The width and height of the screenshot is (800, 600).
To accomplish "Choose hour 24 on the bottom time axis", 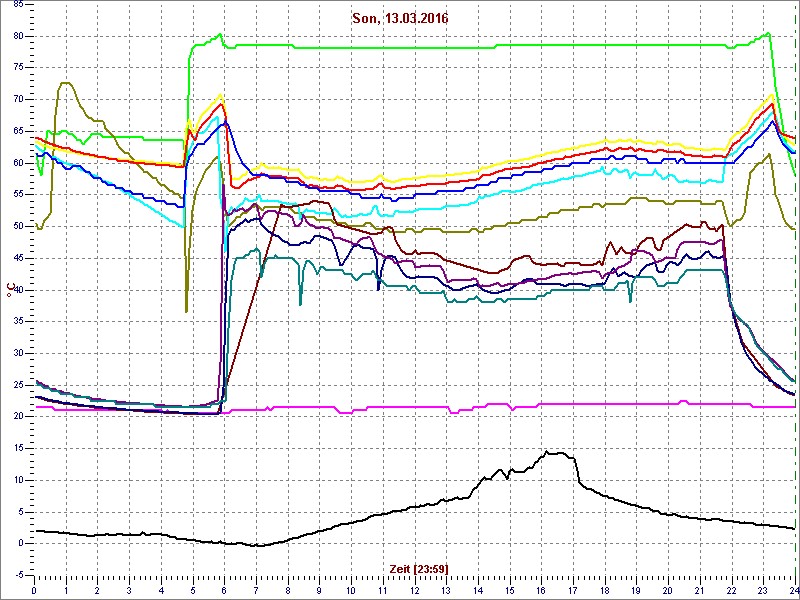I will coord(793,591).
